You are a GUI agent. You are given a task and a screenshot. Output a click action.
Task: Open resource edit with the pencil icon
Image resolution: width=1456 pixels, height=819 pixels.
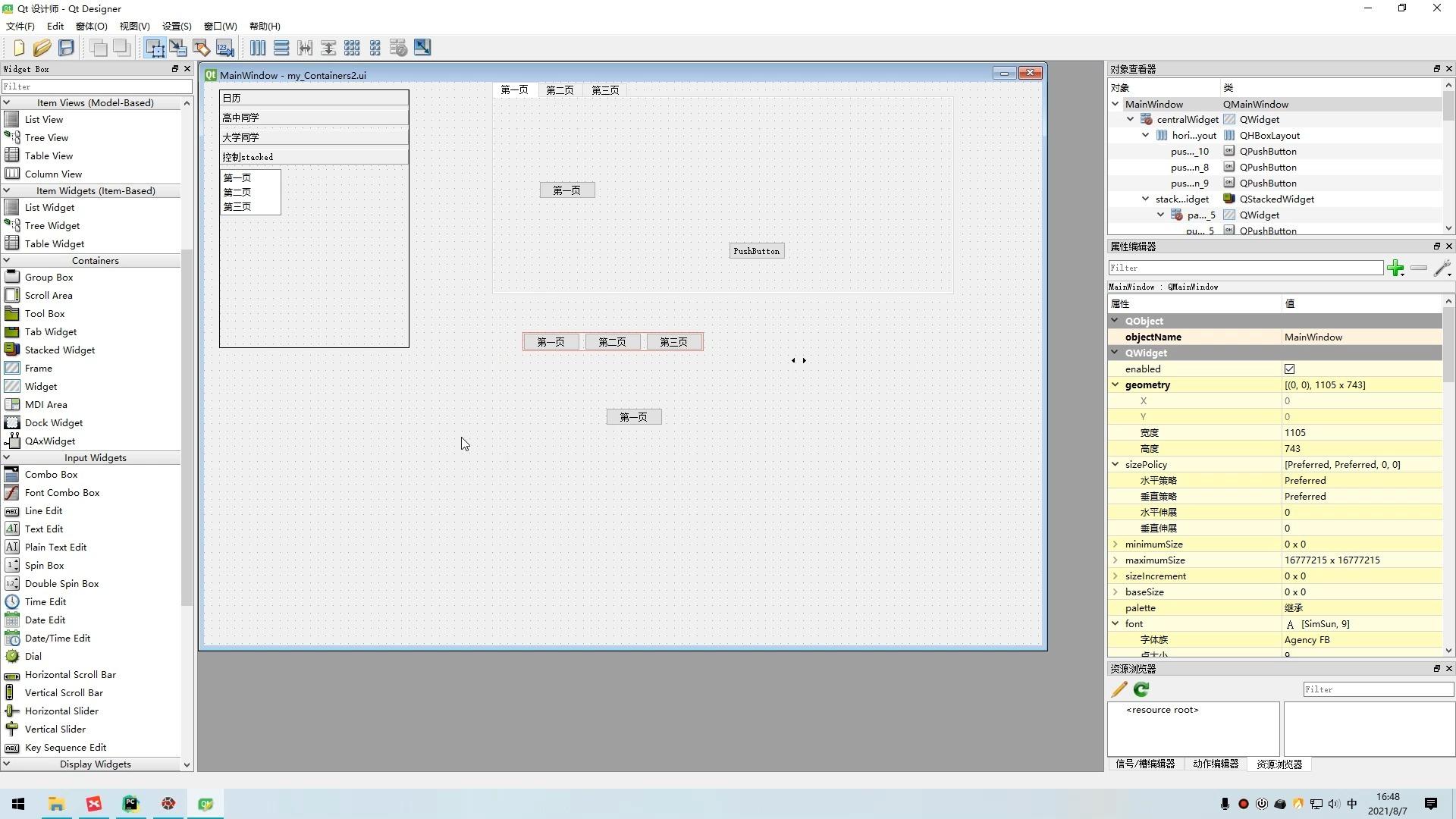(x=1119, y=689)
